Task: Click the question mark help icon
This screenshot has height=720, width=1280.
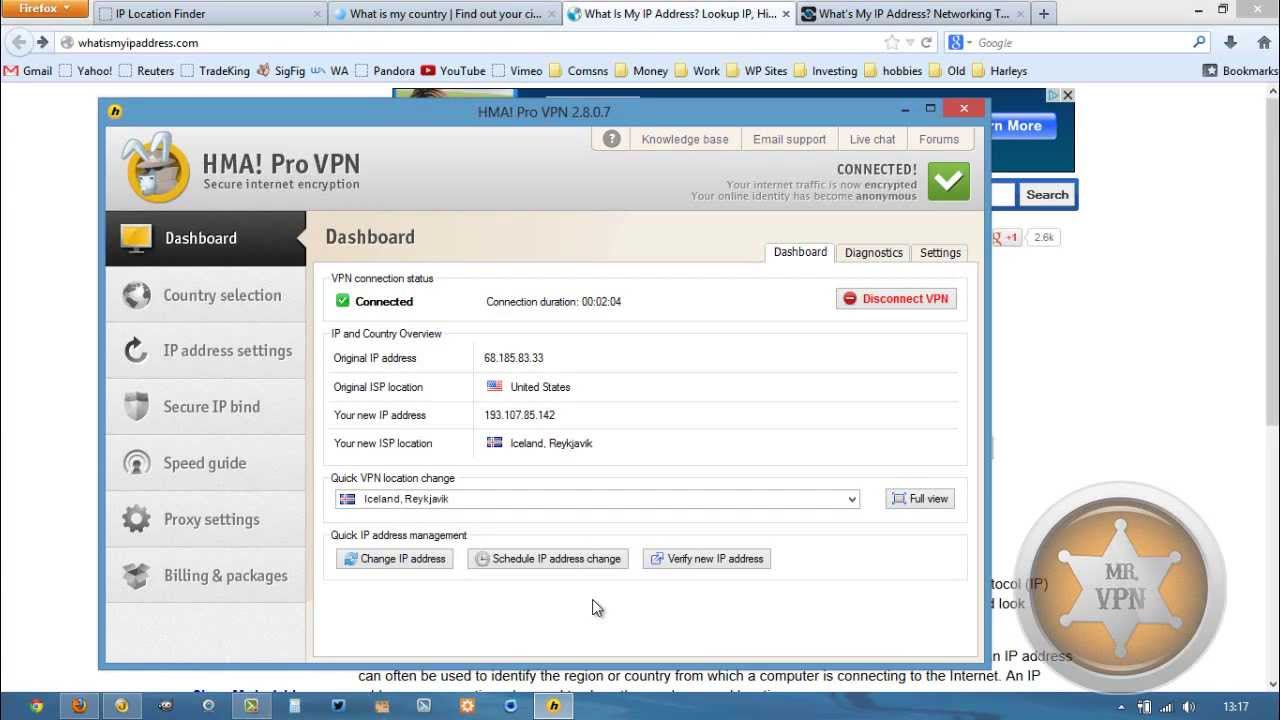Action: tap(611, 139)
